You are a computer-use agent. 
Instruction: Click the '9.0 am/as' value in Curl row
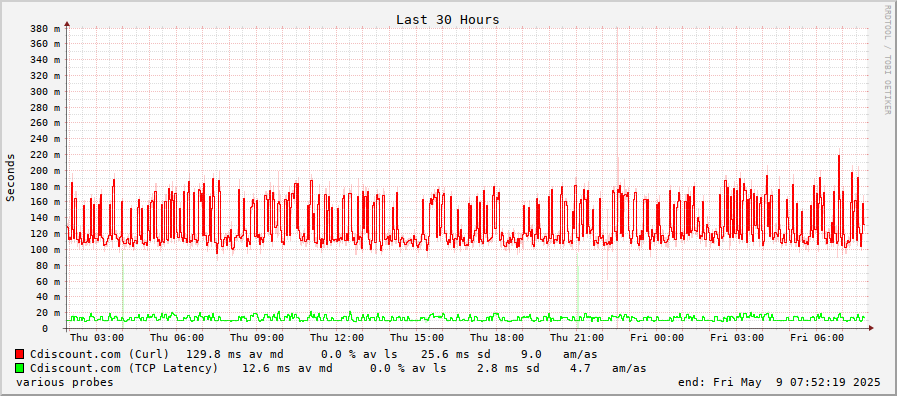pos(560,354)
